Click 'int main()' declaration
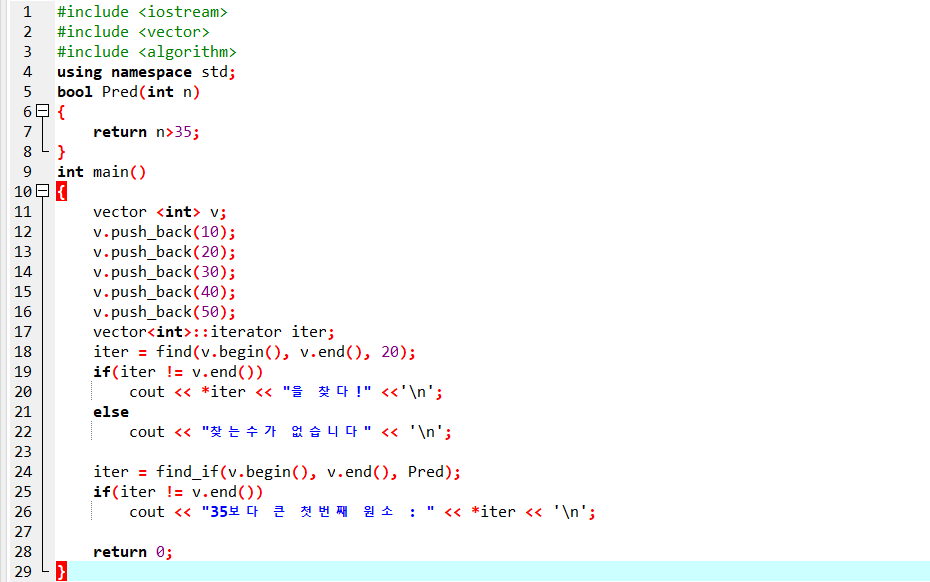 click(101, 172)
